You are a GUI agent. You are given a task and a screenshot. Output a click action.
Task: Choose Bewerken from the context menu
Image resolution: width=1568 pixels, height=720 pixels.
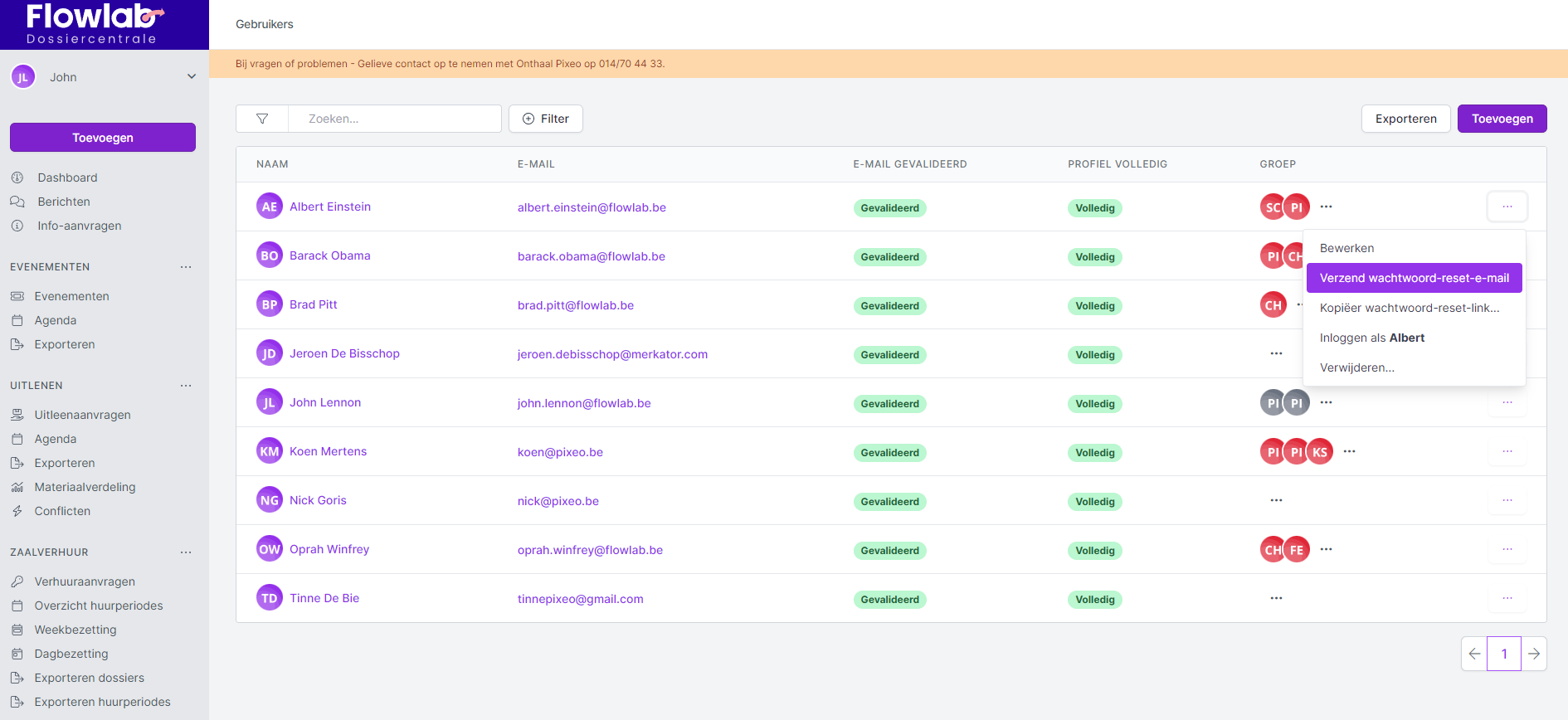tap(1346, 248)
